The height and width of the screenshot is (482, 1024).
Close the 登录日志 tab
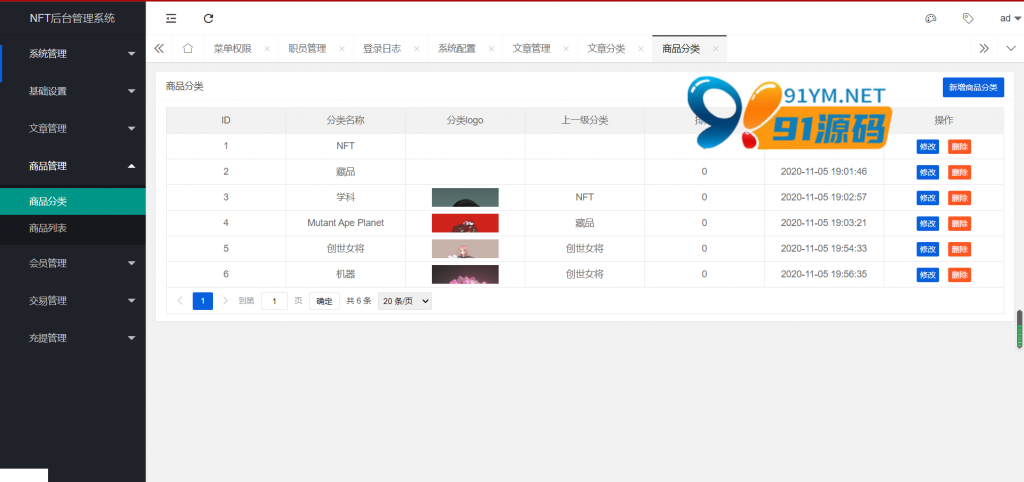[x=417, y=49]
